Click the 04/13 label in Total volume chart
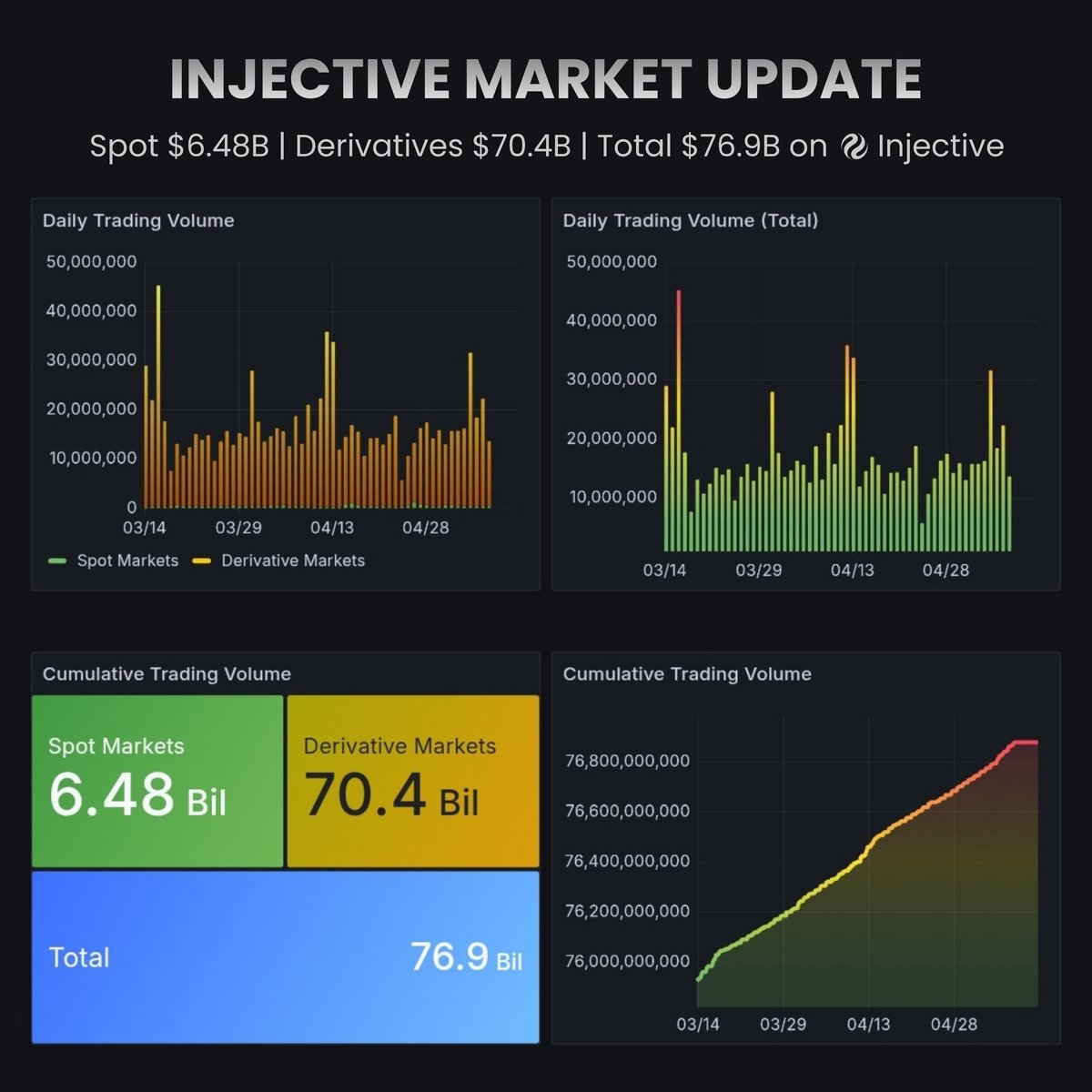This screenshot has width=1092, height=1092. [852, 571]
